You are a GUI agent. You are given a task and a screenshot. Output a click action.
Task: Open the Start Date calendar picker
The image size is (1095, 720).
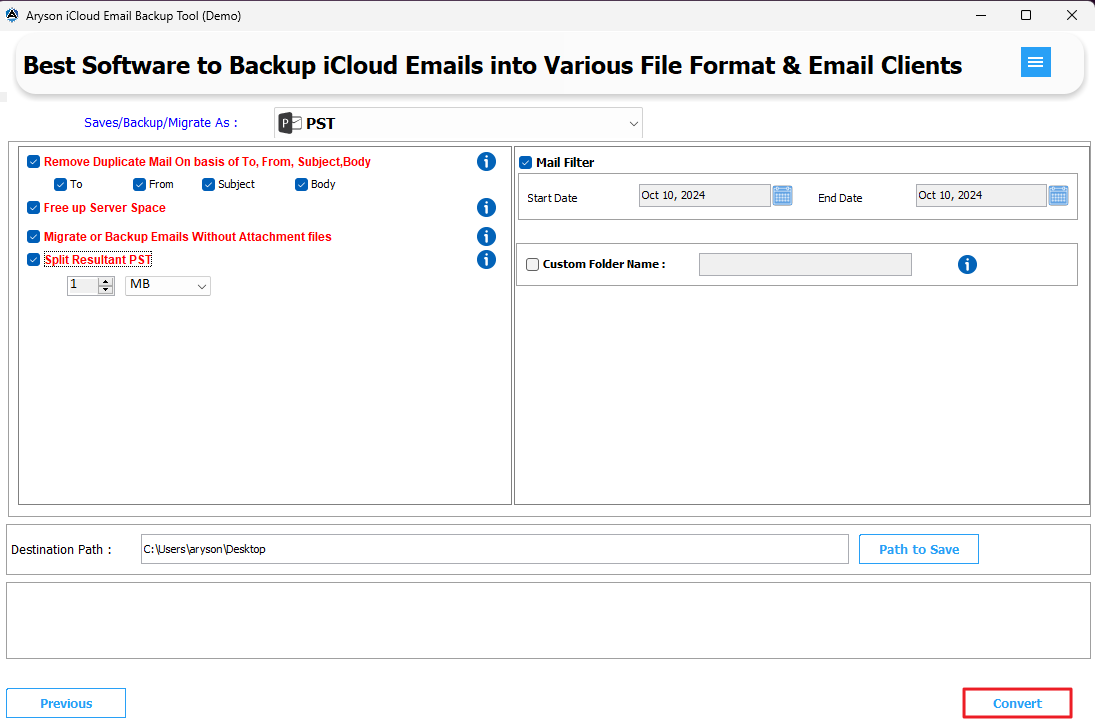[782, 196]
